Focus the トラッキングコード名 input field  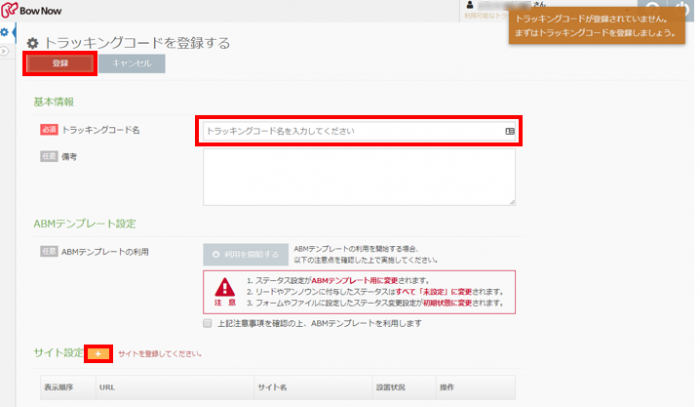350,131
